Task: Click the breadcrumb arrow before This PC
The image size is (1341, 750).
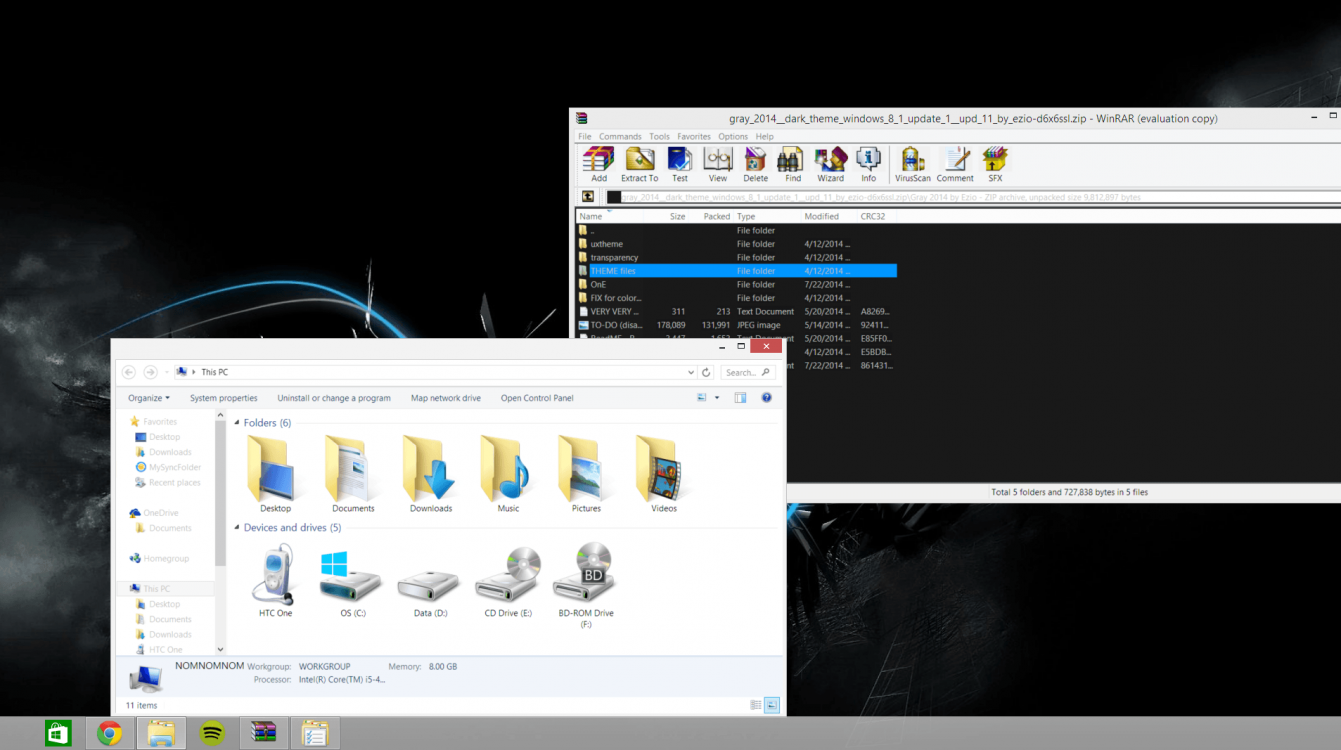Action: [x=195, y=372]
